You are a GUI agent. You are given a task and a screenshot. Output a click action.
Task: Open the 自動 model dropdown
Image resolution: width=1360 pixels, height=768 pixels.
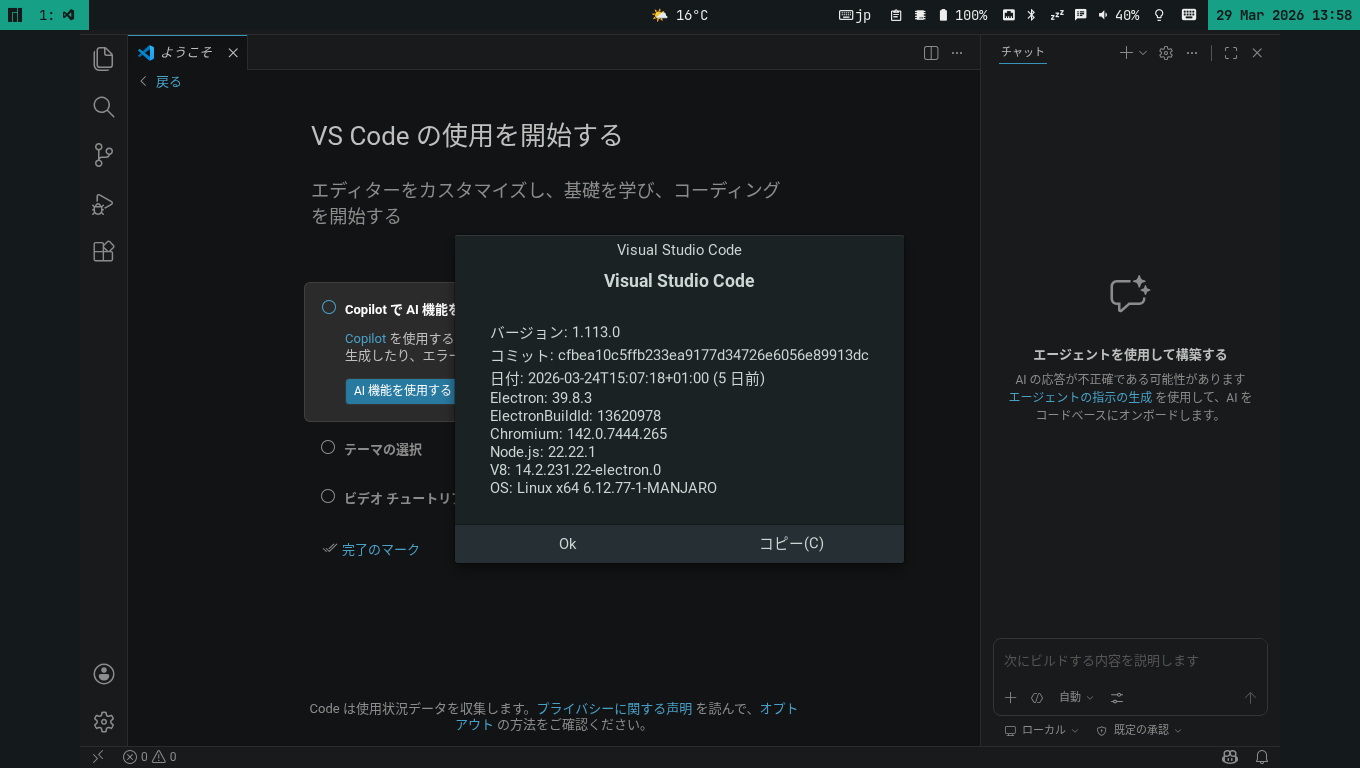(x=1076, y=698)
